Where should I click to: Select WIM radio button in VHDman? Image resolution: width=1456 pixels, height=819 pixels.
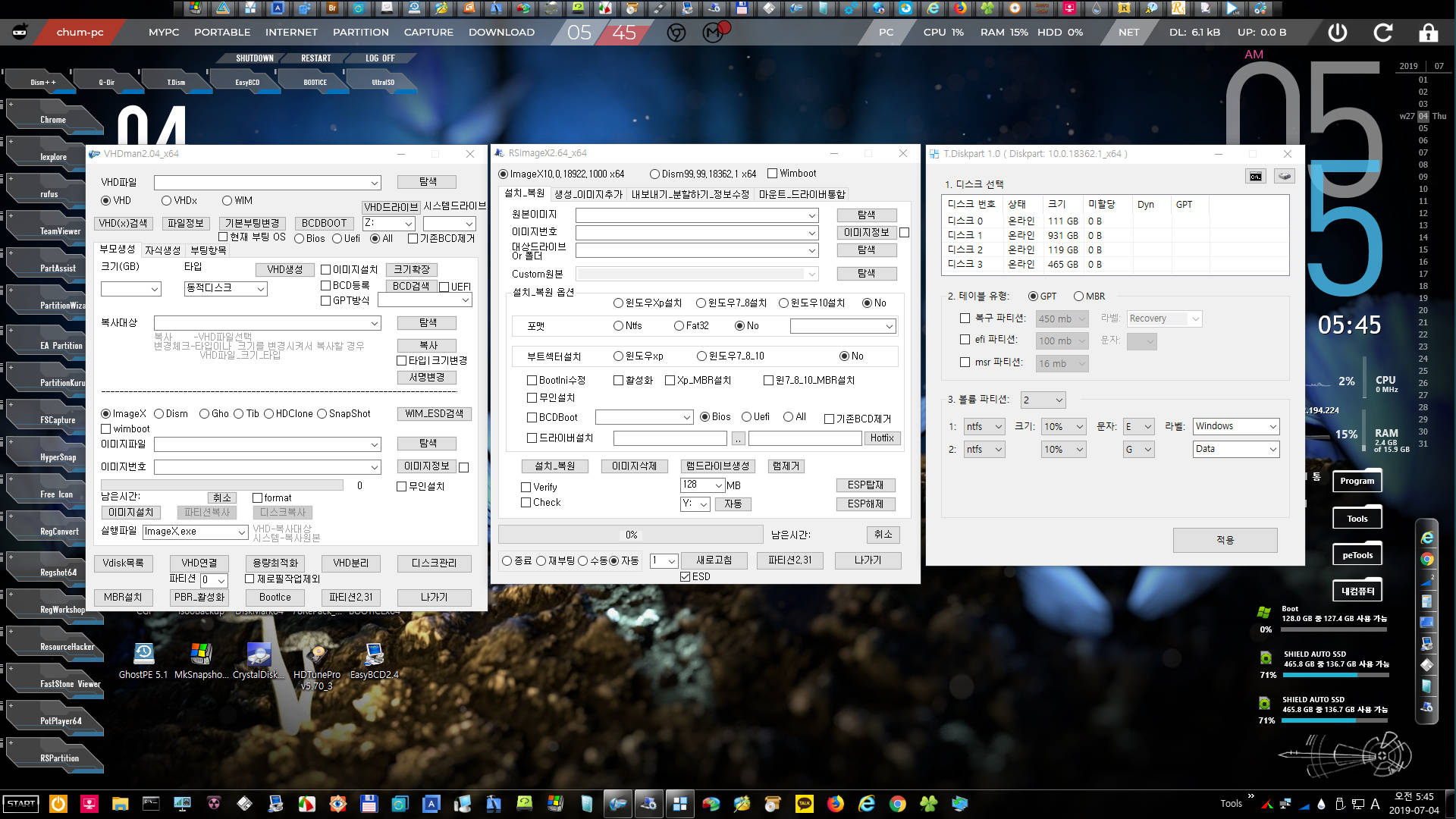coord(237,201)
